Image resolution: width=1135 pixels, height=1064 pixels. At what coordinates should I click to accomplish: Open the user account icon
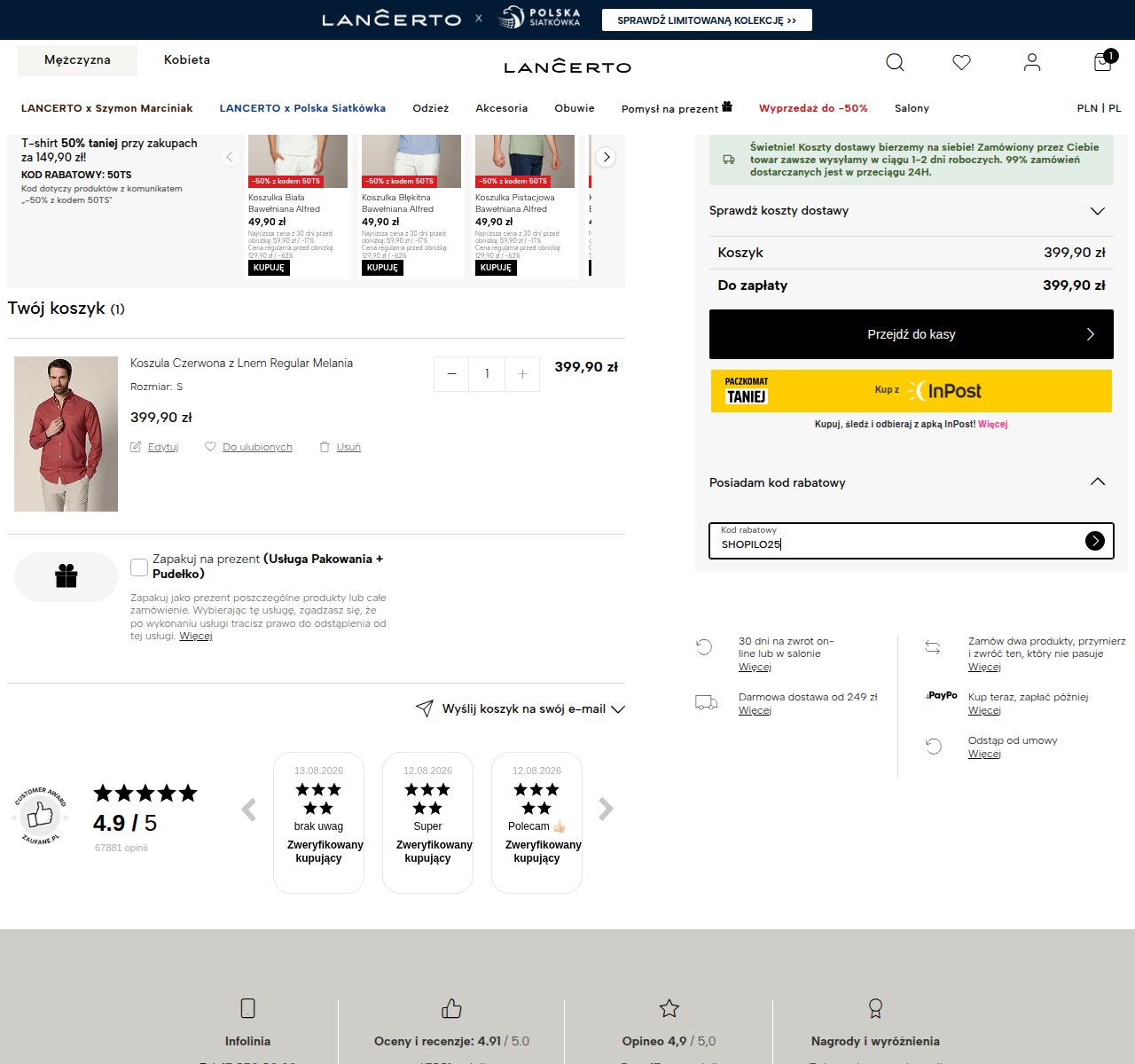point(1032,62)
